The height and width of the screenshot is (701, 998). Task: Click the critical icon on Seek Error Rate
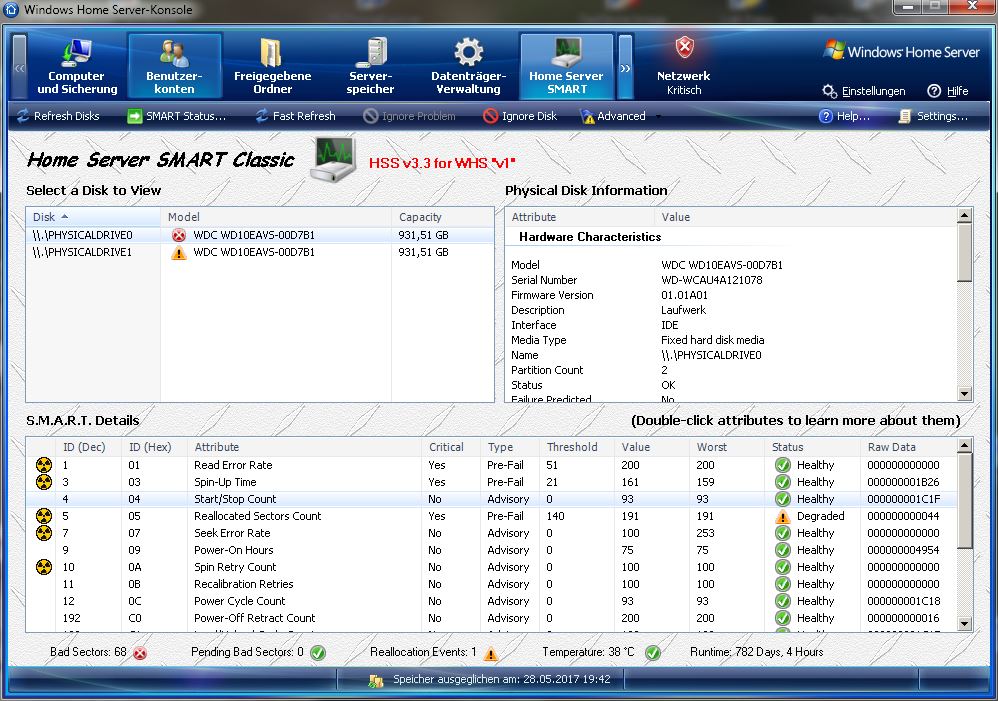click(x=44, y=533)
